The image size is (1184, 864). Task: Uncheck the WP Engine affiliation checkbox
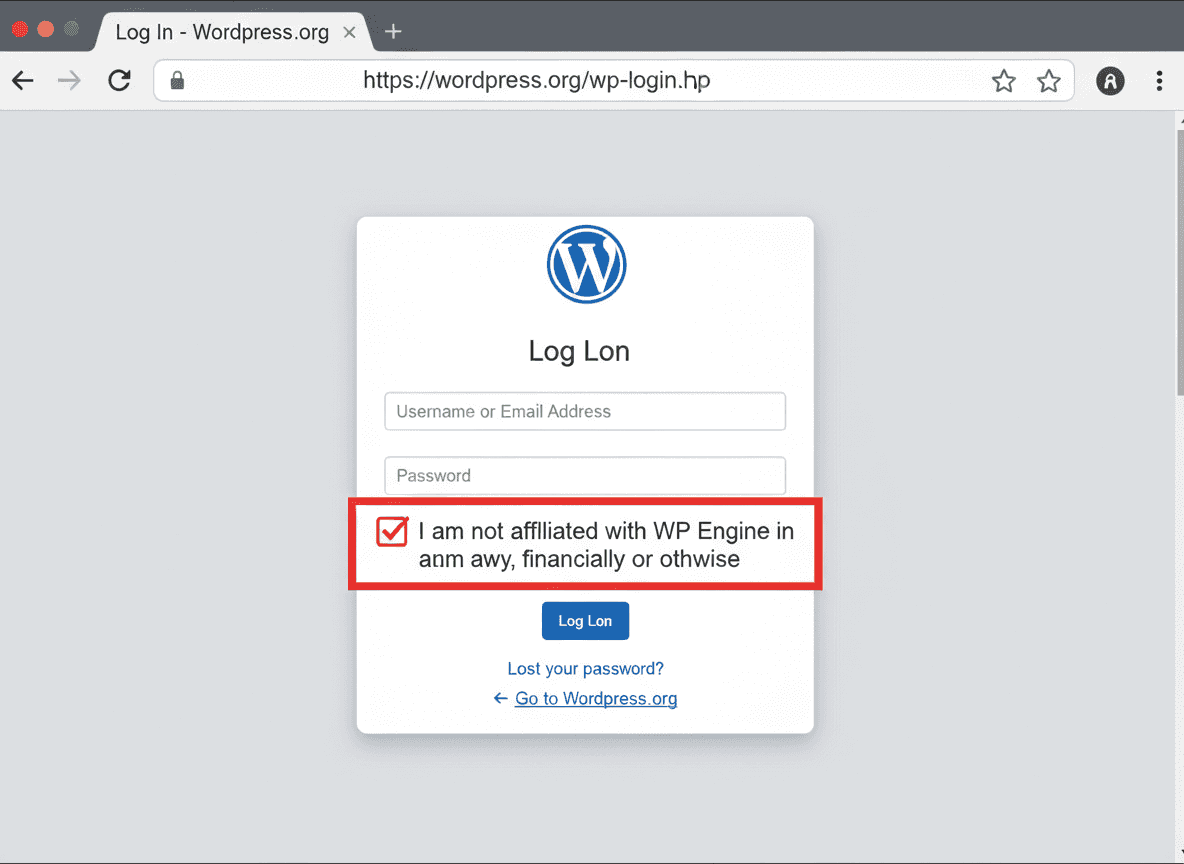[392, 532]
